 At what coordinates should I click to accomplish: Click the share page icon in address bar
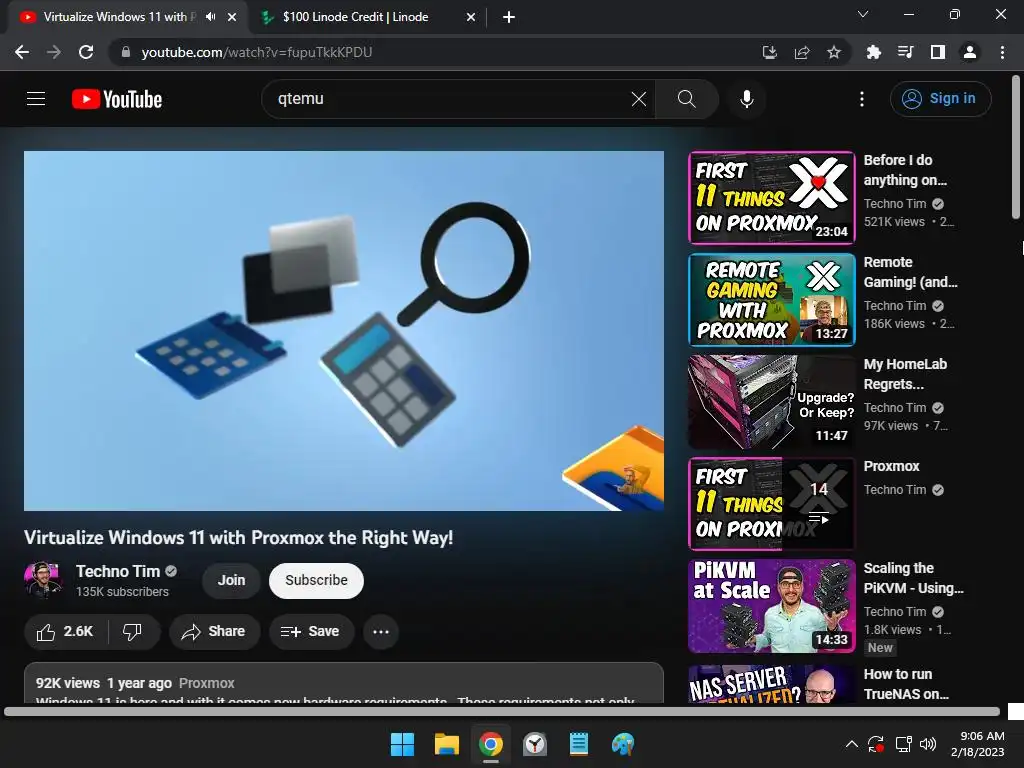802,52
